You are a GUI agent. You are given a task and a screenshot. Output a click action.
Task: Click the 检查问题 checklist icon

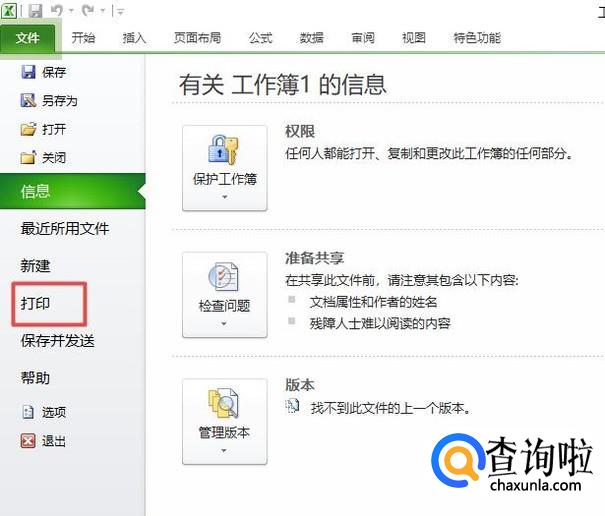[x=223, y=276]
